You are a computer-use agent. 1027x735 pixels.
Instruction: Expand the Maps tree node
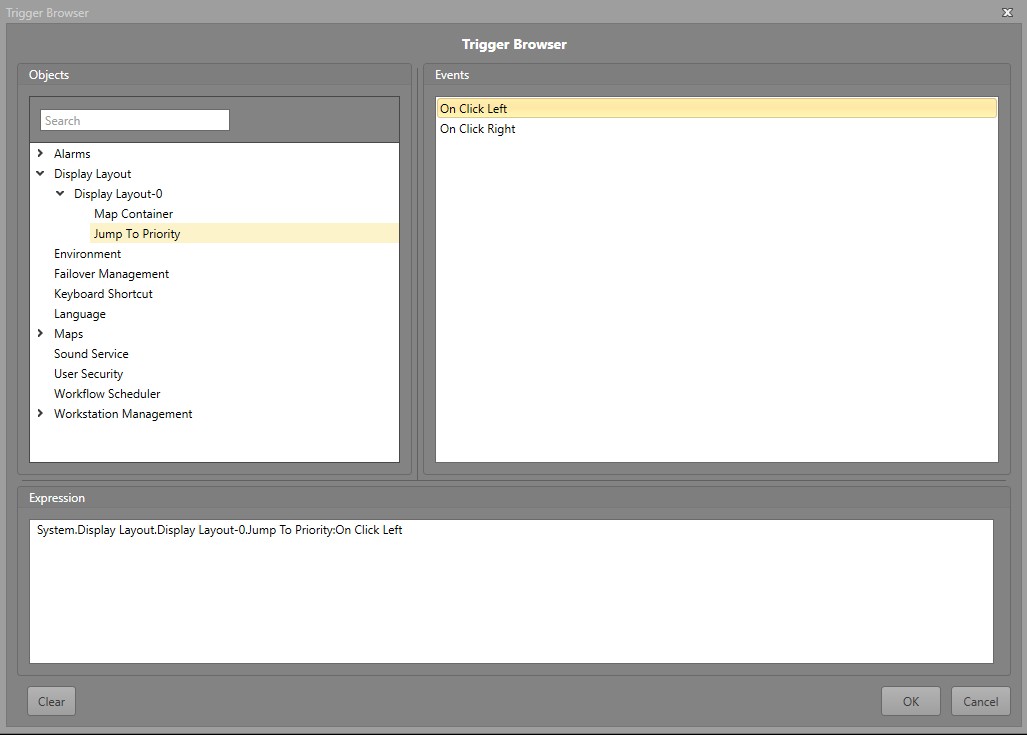tap(40, 334)
